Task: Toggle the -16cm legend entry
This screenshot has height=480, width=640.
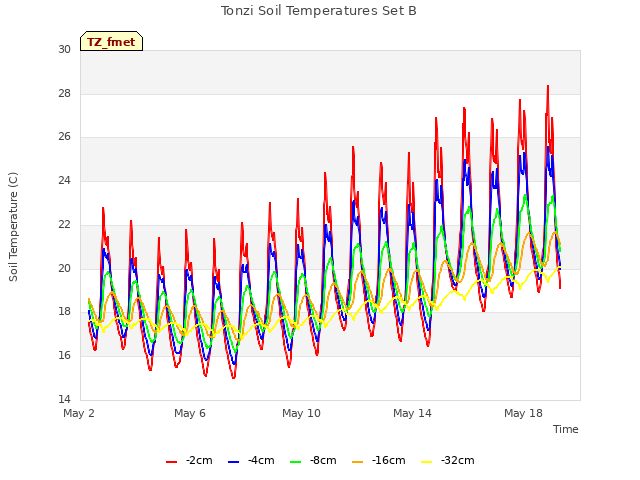Action: (x=378, y=461)
